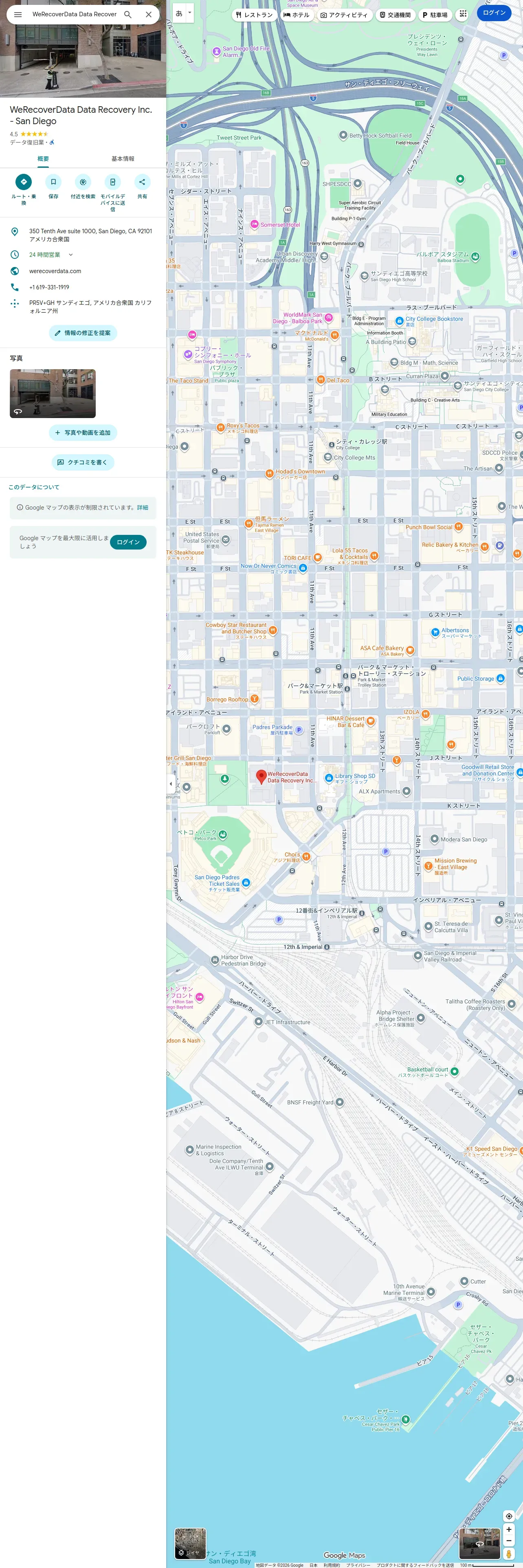Open the werecoverdata.com website link

click(x=83, y=271)
